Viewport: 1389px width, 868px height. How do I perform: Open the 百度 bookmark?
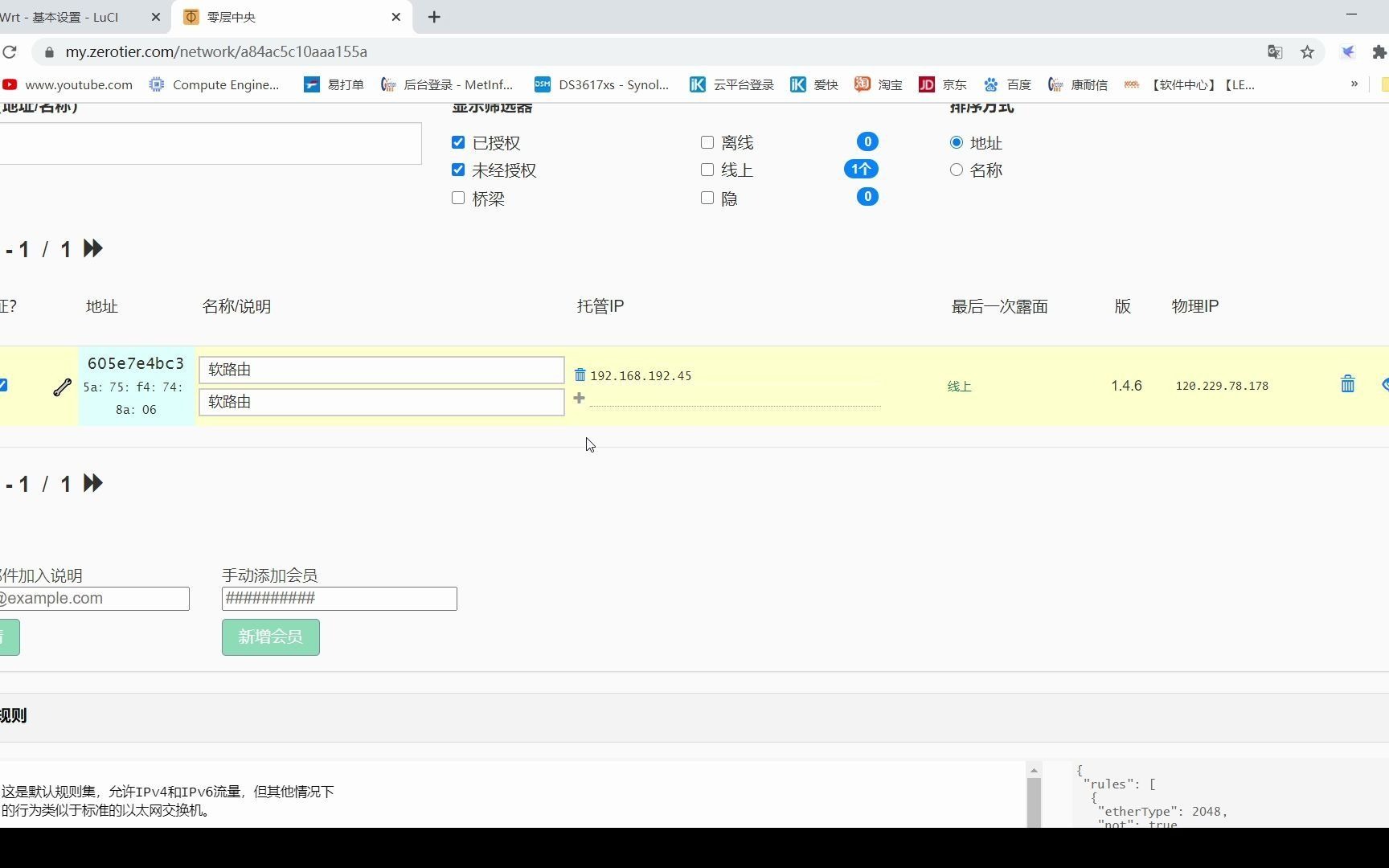pos(1006,84)
